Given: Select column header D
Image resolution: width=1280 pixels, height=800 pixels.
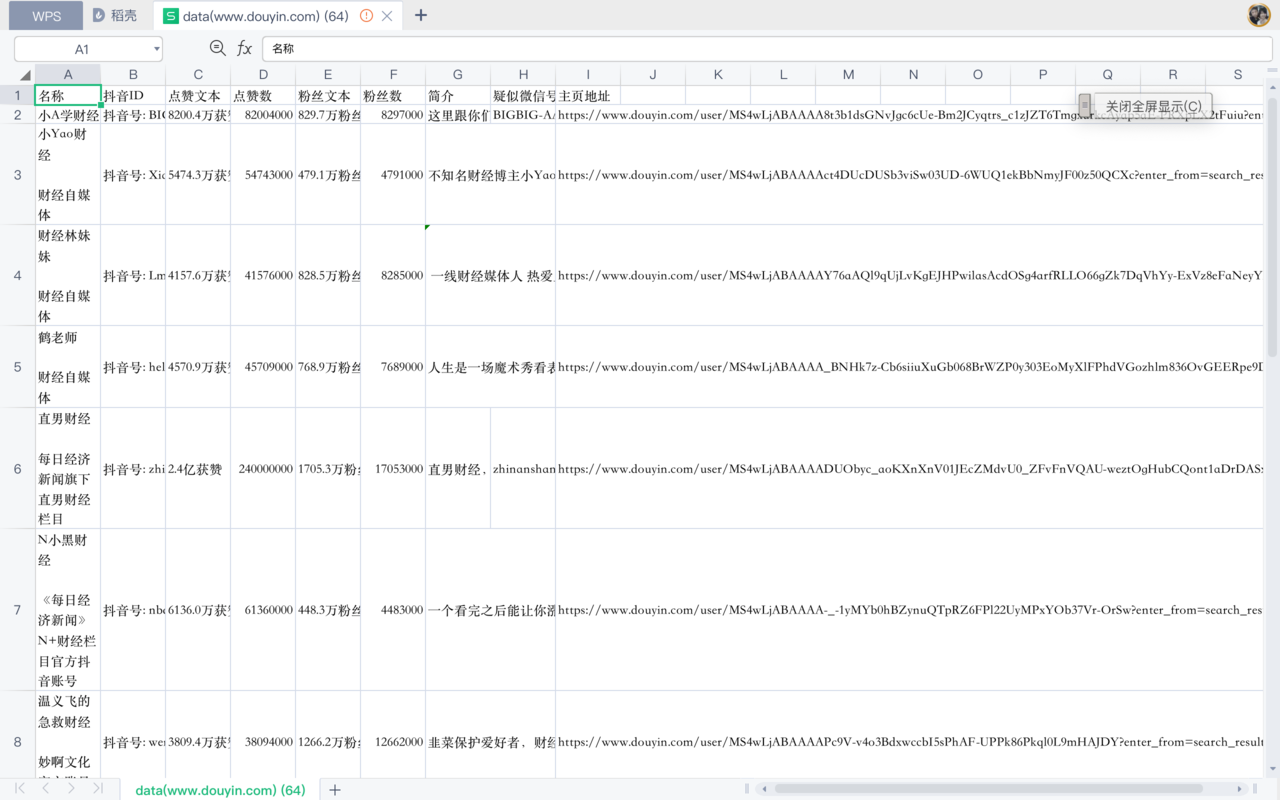Looking at the screenshot, I should click(263, 75).
